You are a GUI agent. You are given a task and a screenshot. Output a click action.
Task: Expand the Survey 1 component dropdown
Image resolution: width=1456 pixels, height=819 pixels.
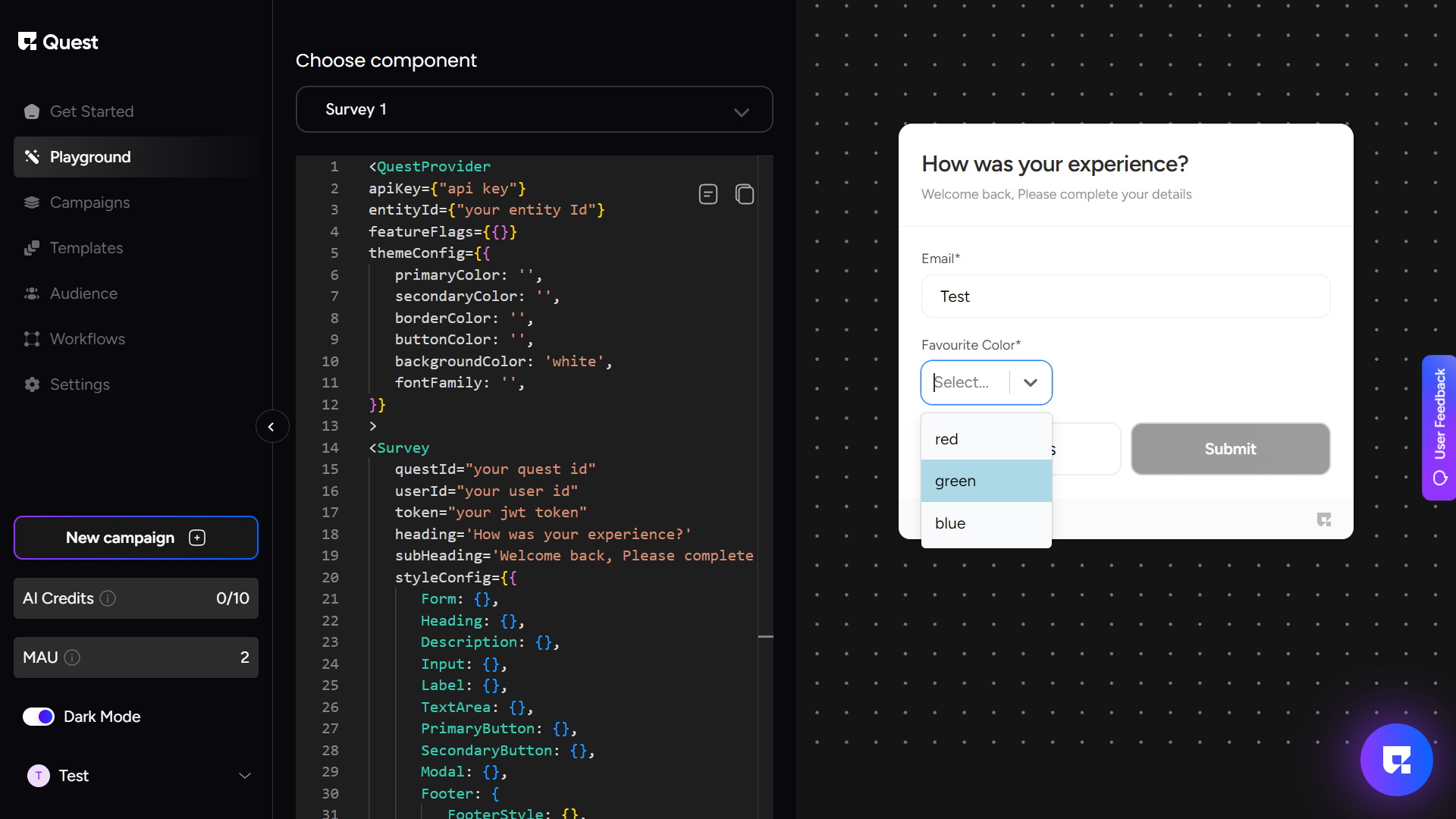741,111
